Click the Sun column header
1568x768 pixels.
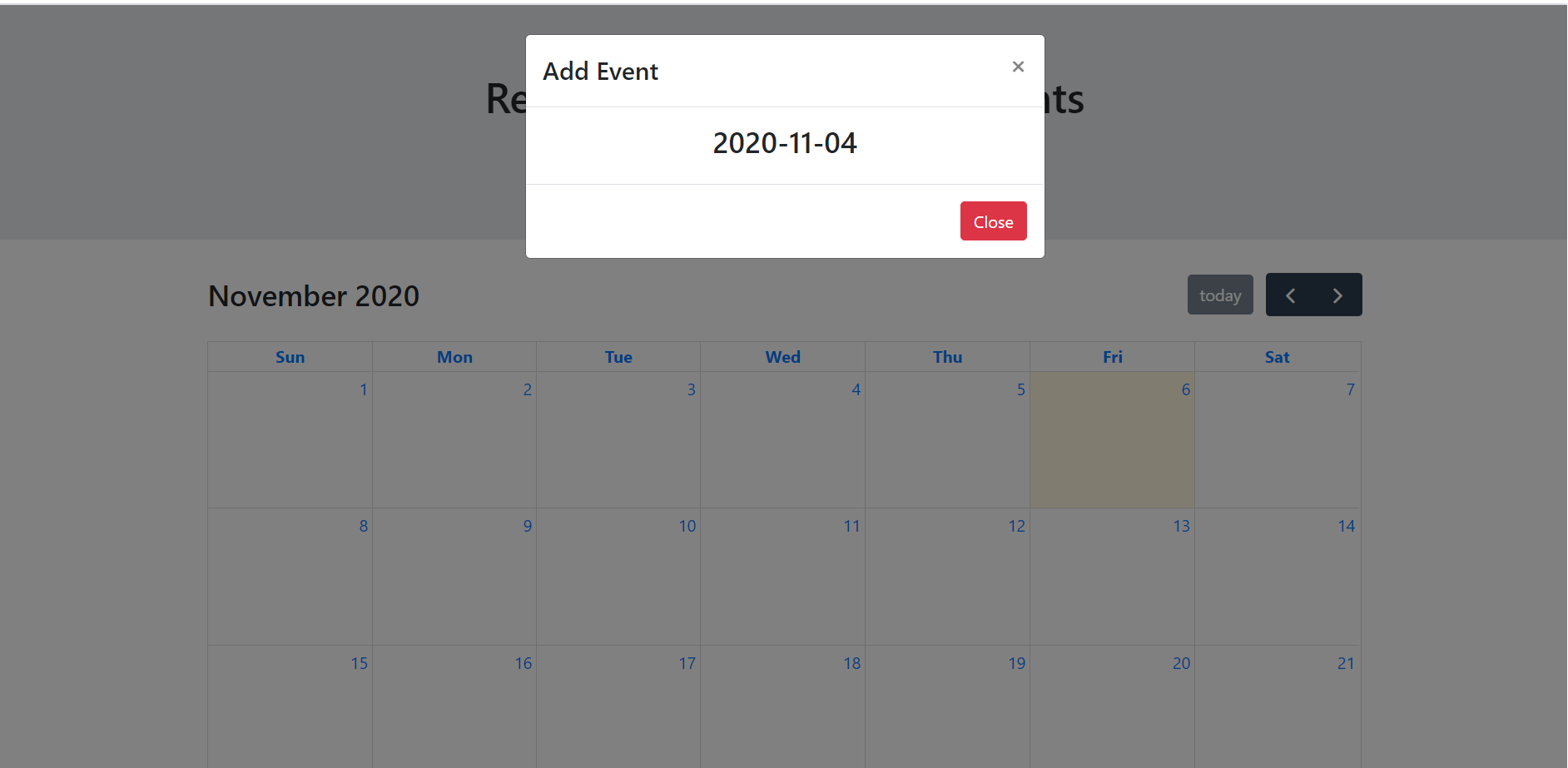[290, 356]
